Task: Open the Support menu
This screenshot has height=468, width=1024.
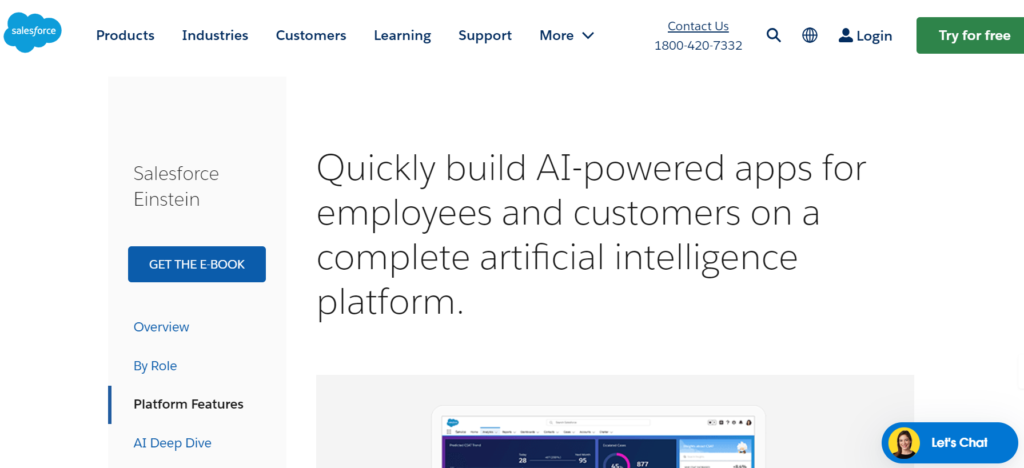Action: pos(485,35)
